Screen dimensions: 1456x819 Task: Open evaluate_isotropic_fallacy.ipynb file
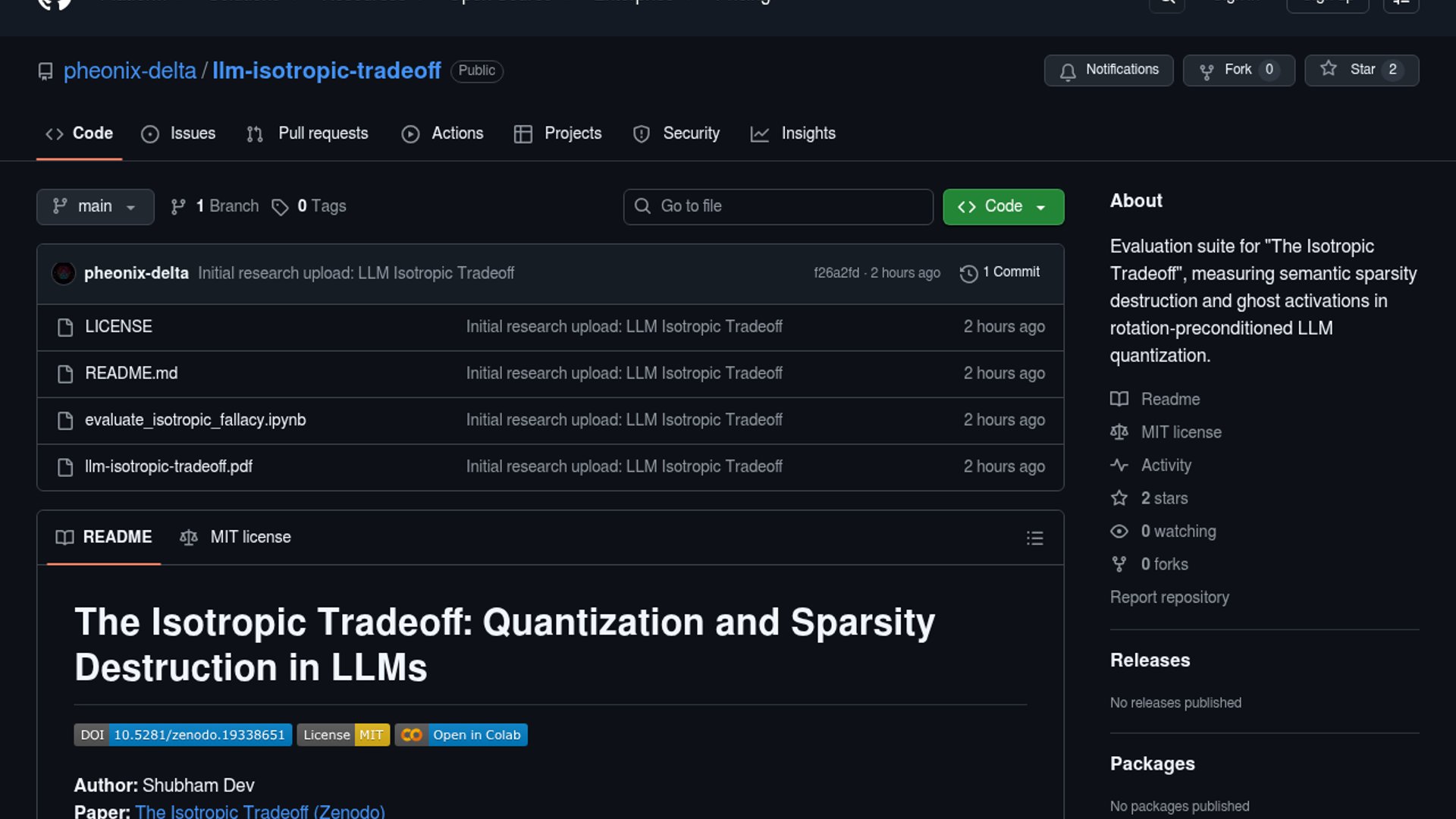196,420
